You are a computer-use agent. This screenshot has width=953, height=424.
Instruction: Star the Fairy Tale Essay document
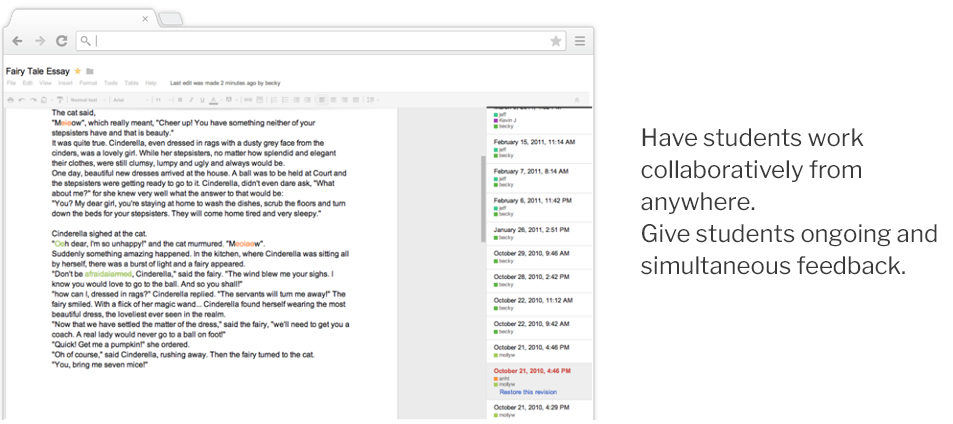[x=78, y=71]
